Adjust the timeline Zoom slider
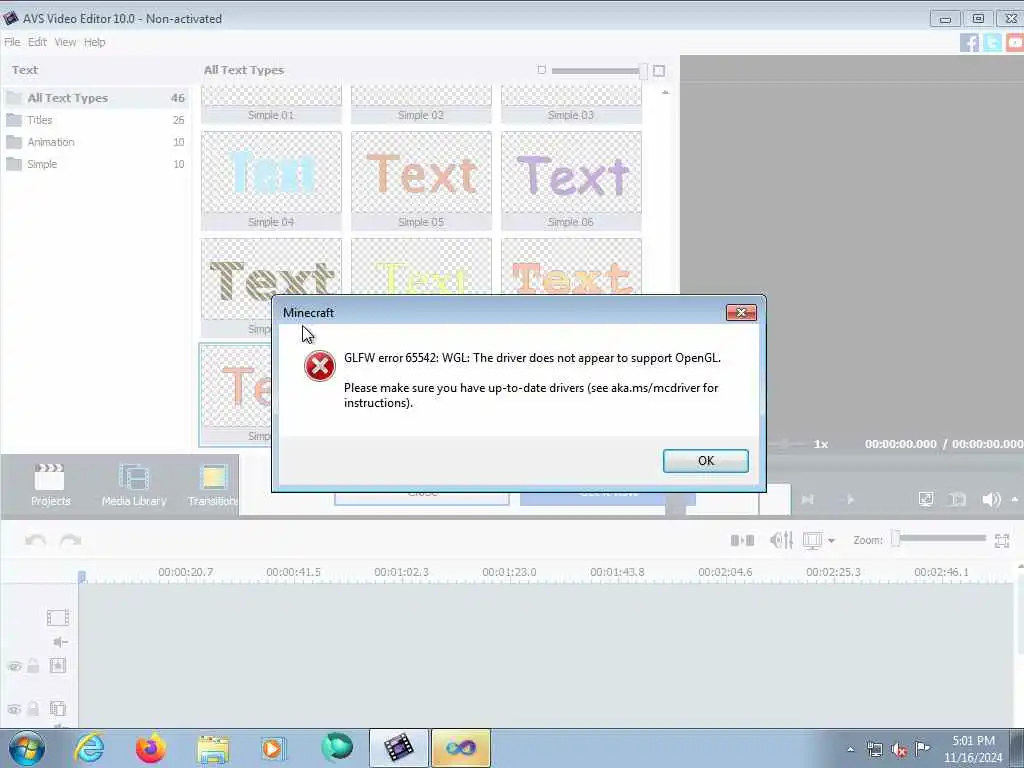Image resolution: width=1024 pixels, height=768 pixels. (896, 539)
